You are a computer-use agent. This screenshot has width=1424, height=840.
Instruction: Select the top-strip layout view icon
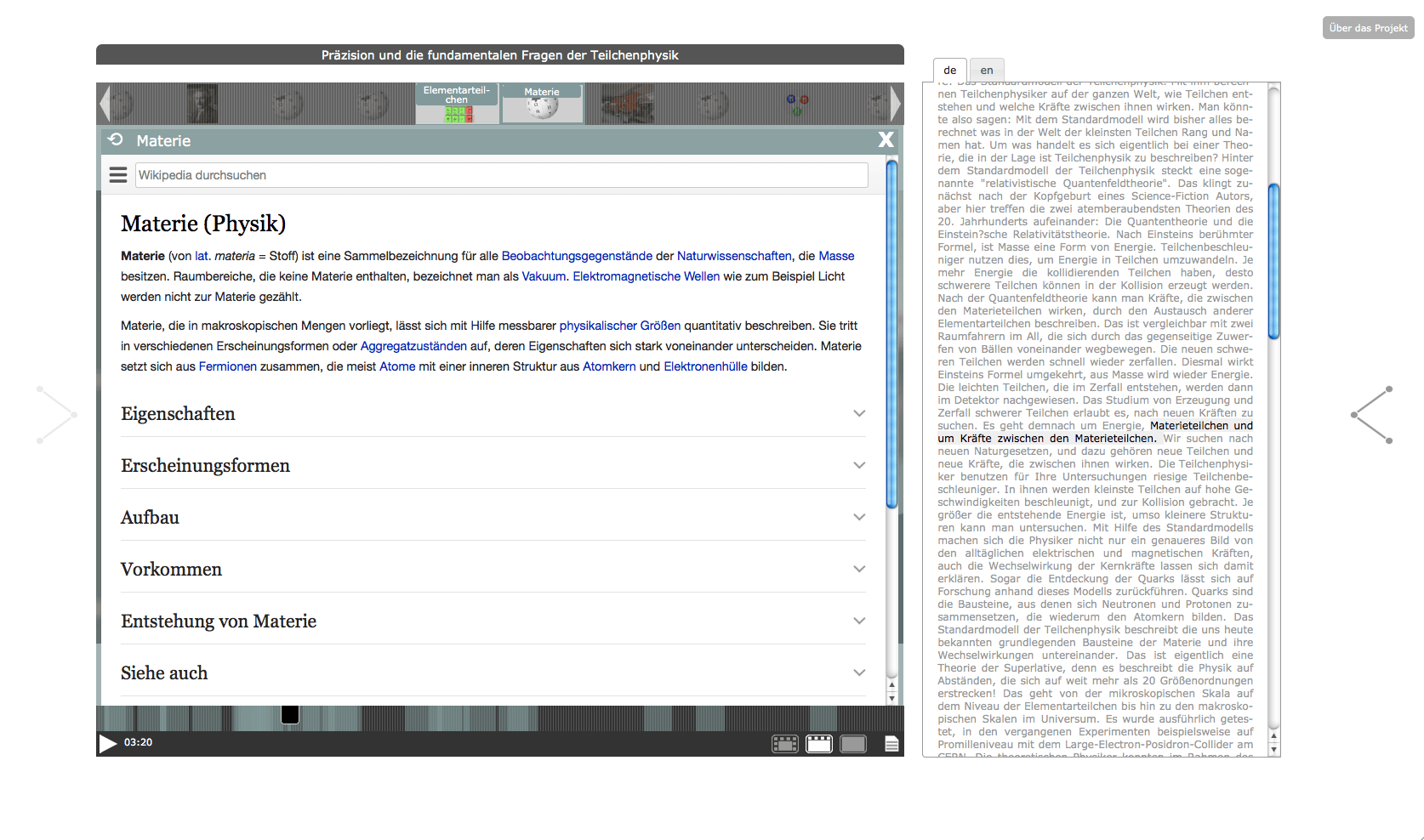coord(818,744)
